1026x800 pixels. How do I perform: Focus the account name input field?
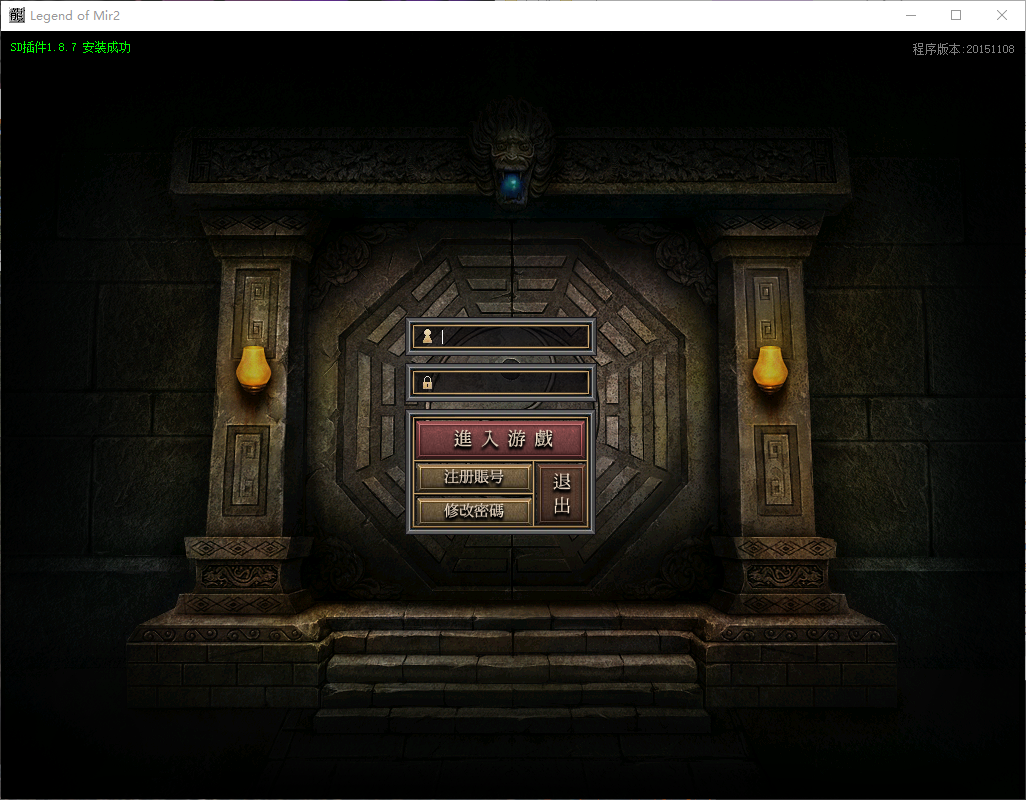(512, 336)
